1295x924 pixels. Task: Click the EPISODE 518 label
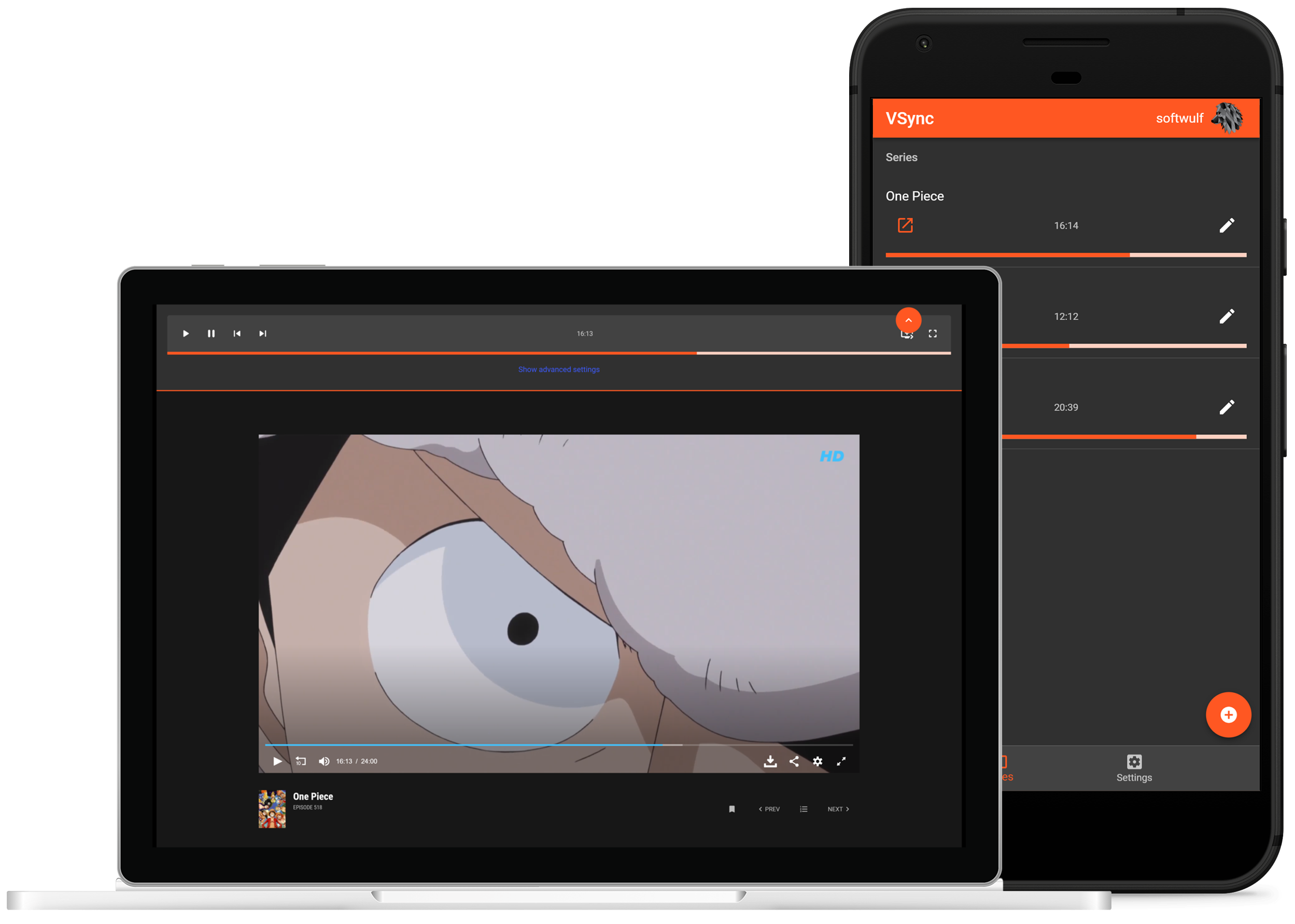(x=307, y=807)
